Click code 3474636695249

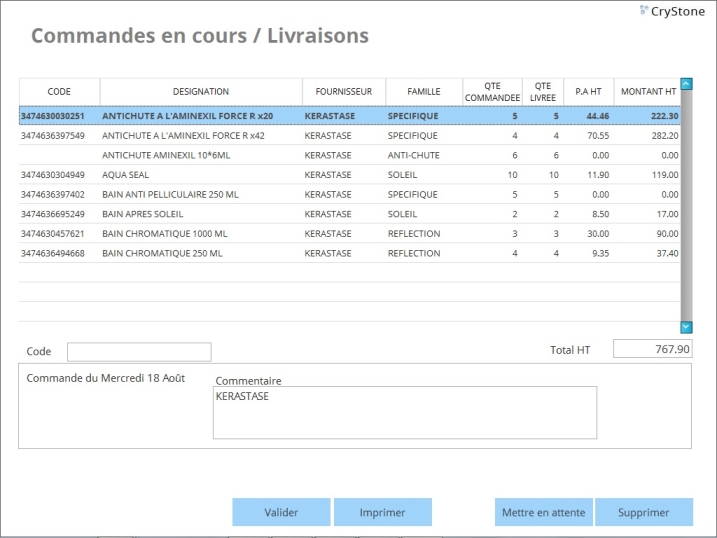[x=53, y=214]
